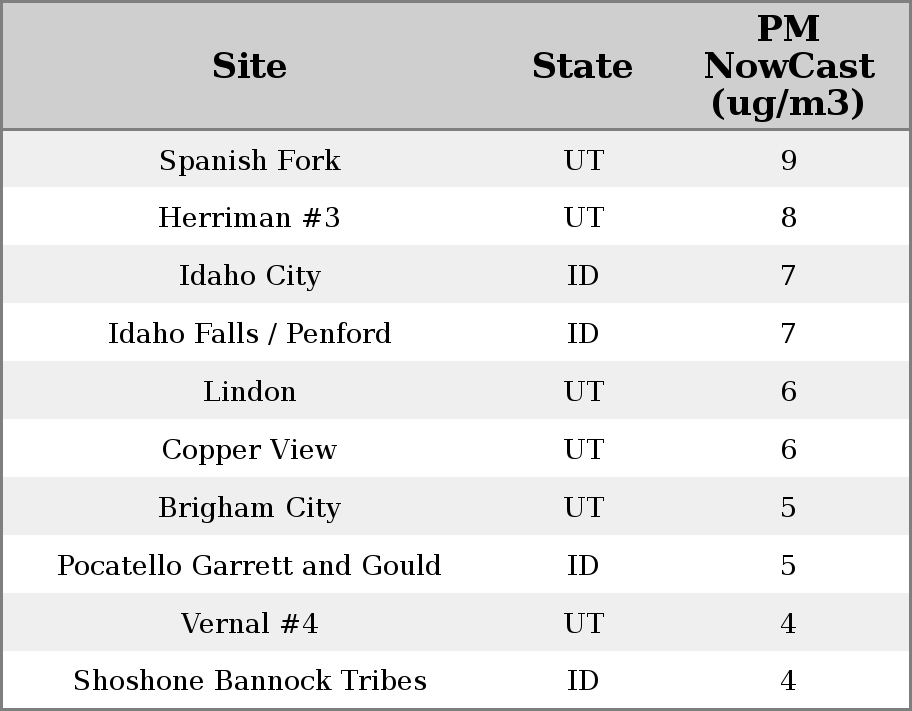
Task: Click the PM value 8 for Herriman #3
Action: tap(788, 218)
